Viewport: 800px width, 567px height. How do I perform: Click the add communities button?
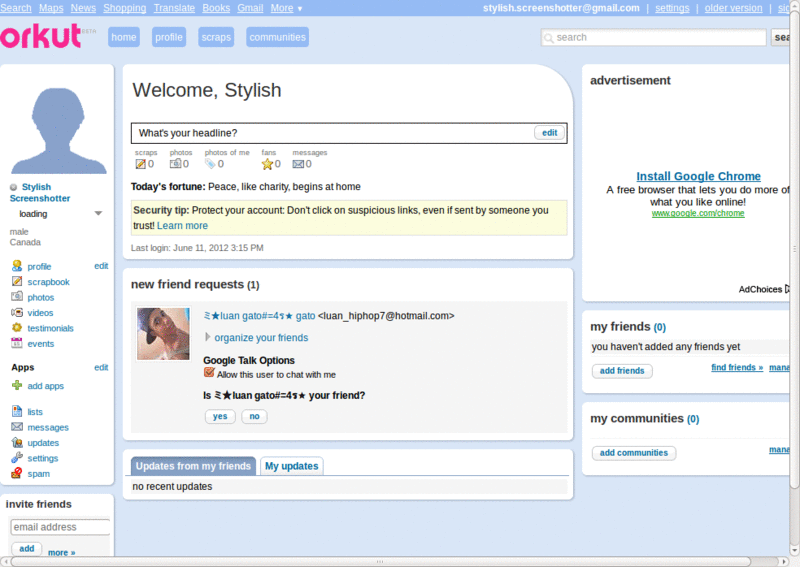click(634, 453)
